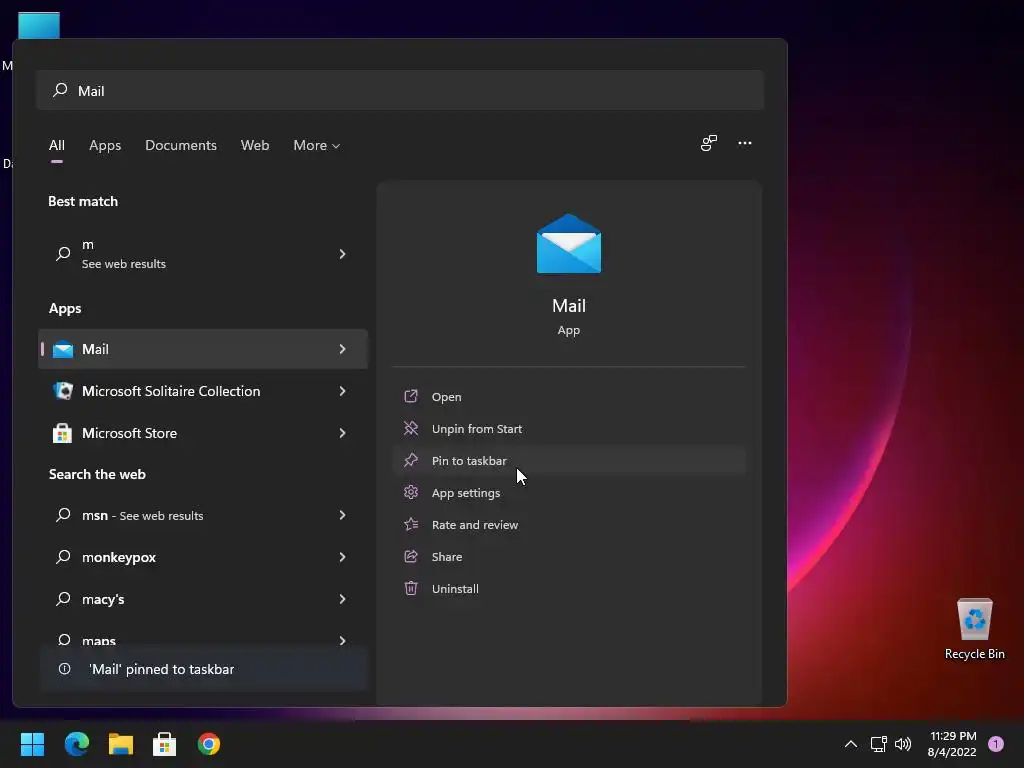Select Microsoft Solitaire Collection result
1024x768 pixels.
coord(203,391)
